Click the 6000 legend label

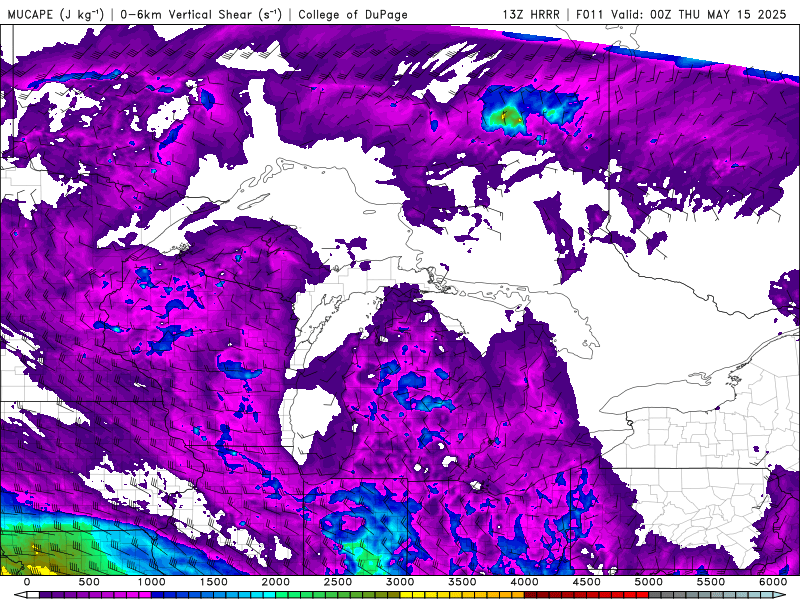(x=773, y=582)
